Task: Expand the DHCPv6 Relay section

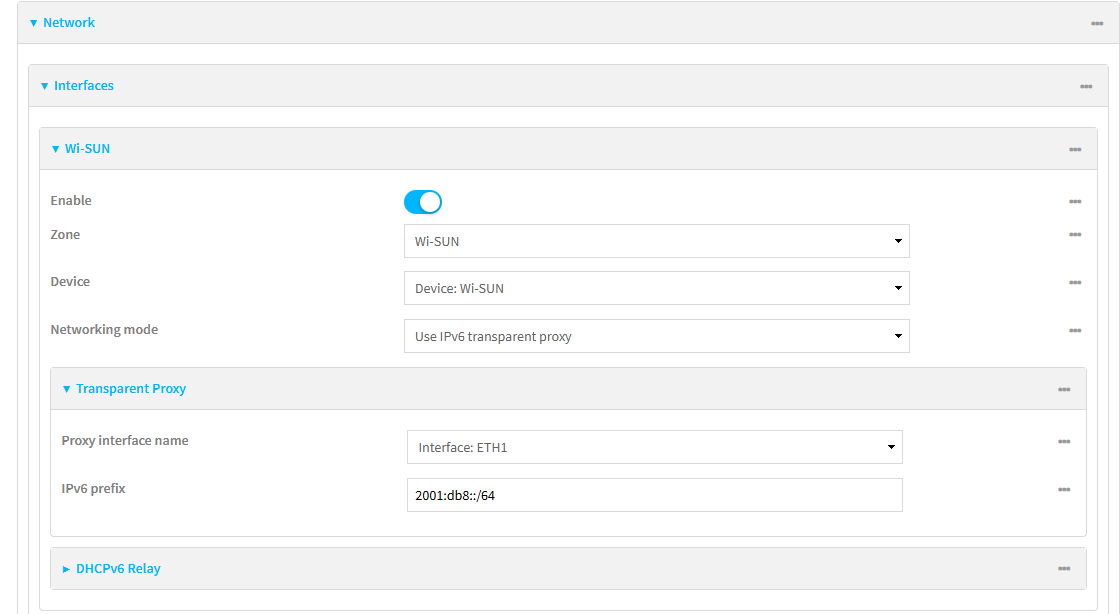Action: pyautogui.click(x=118, y=568)
